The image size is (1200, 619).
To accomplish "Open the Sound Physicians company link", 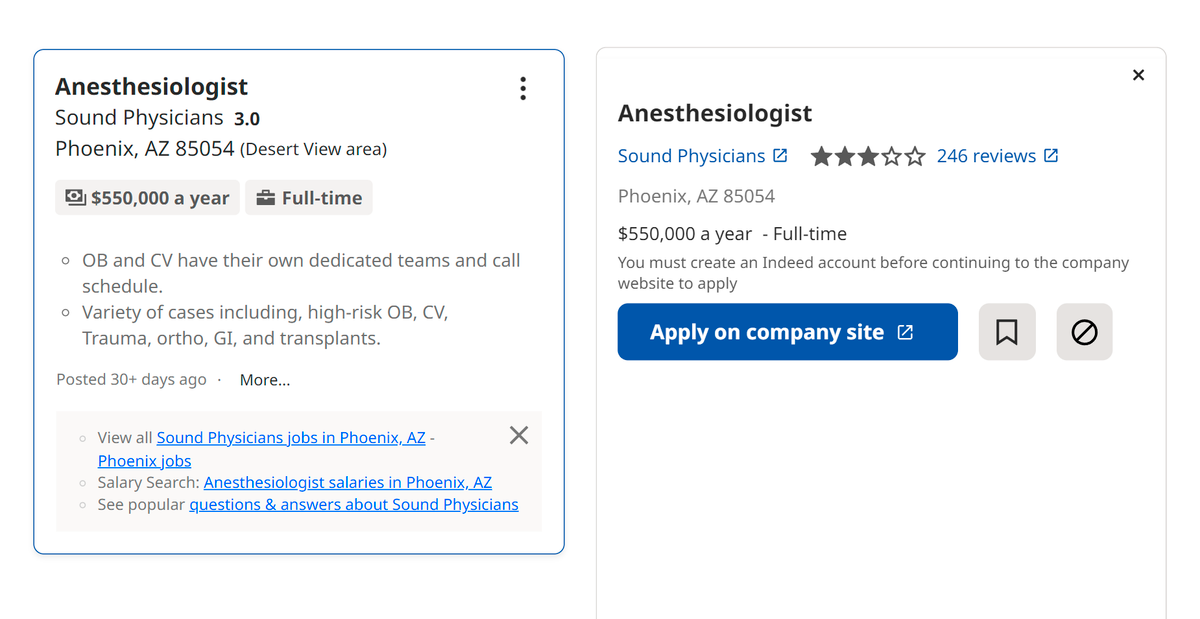I will (x=692, y=156).
